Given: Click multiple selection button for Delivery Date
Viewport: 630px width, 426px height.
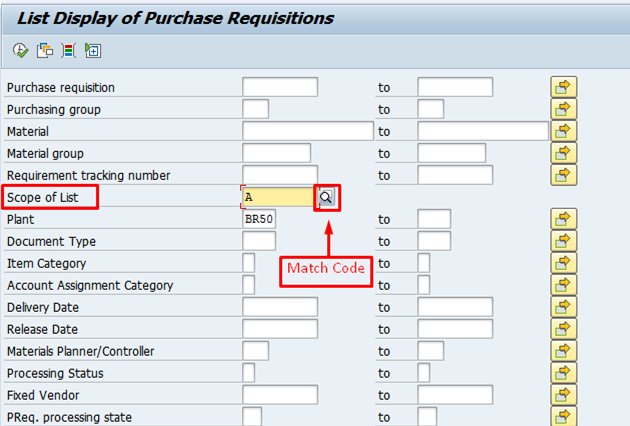Looking at the screenshot, I should 564,307.
